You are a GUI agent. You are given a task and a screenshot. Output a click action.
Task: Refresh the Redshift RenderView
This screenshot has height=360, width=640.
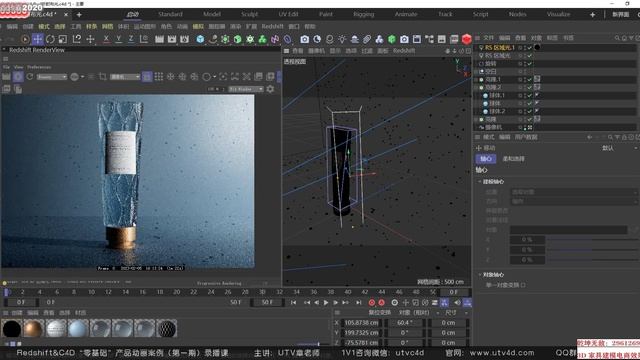click(30, 77)
